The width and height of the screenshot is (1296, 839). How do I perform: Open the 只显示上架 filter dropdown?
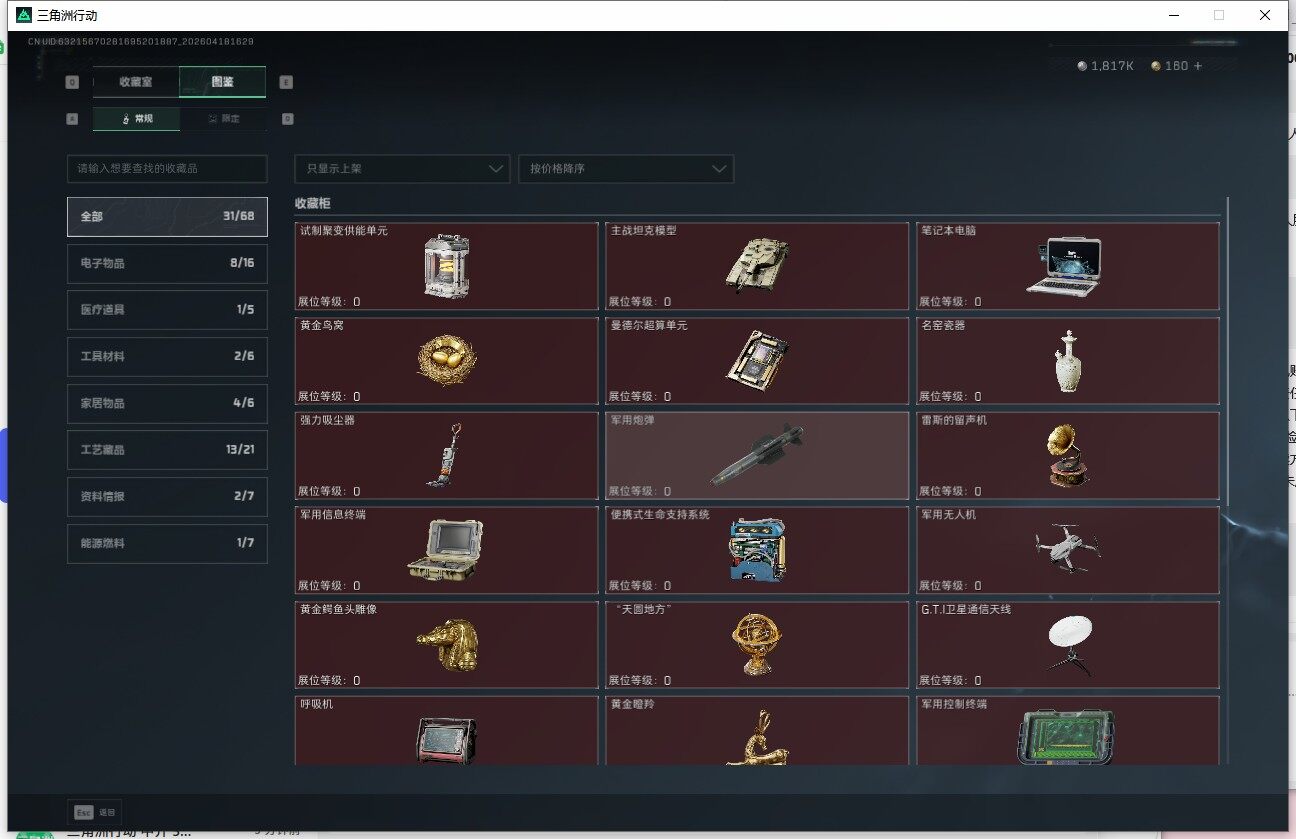[402, 169]
